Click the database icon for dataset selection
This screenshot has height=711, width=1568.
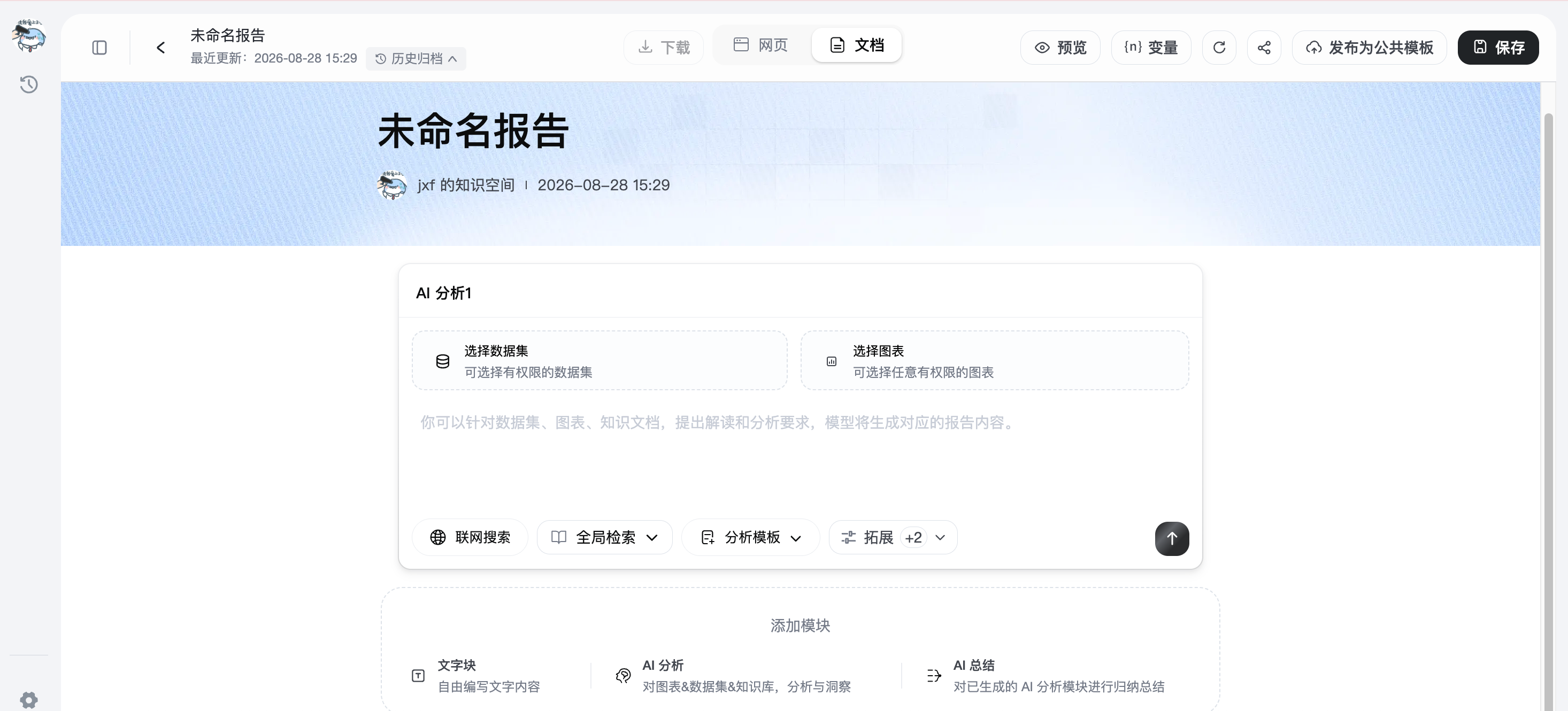click(x=442, y=361)
